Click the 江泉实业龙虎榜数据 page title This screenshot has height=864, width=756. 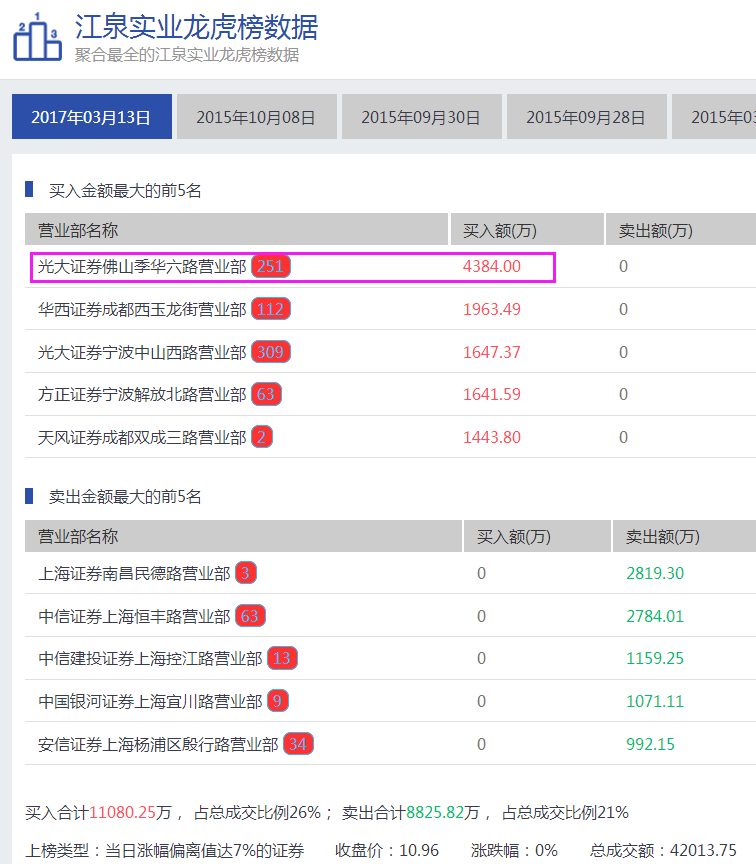click(x=196, y=25)
